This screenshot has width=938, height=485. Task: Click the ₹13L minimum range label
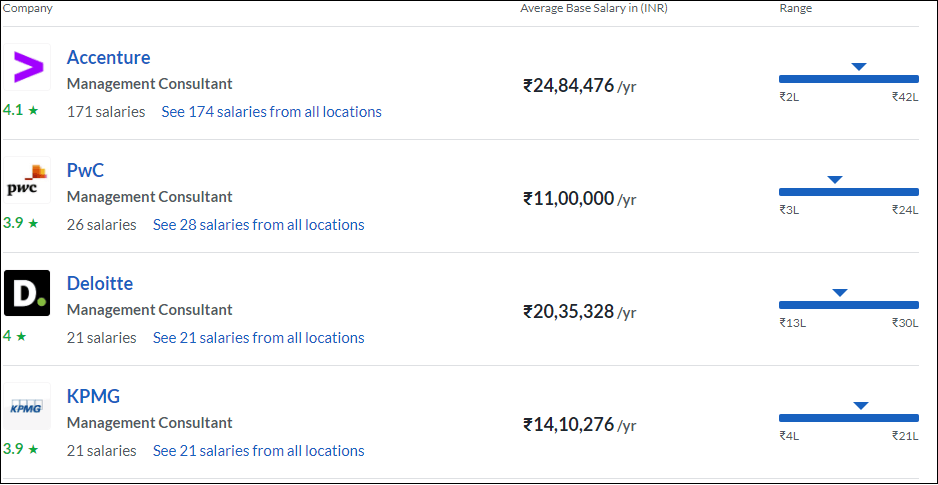click(793, 323)
